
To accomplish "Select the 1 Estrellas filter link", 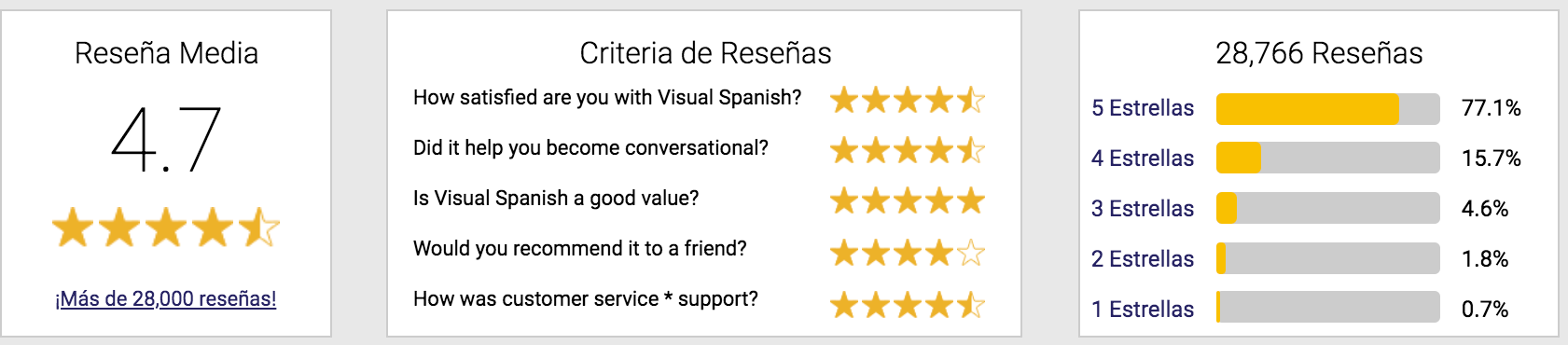I will [x=1143, y=310].
